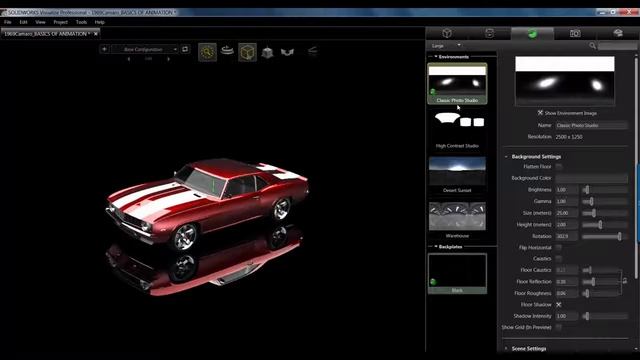Adjust the Floor Roughness slider
640x360 pixels.
[601, 293]
